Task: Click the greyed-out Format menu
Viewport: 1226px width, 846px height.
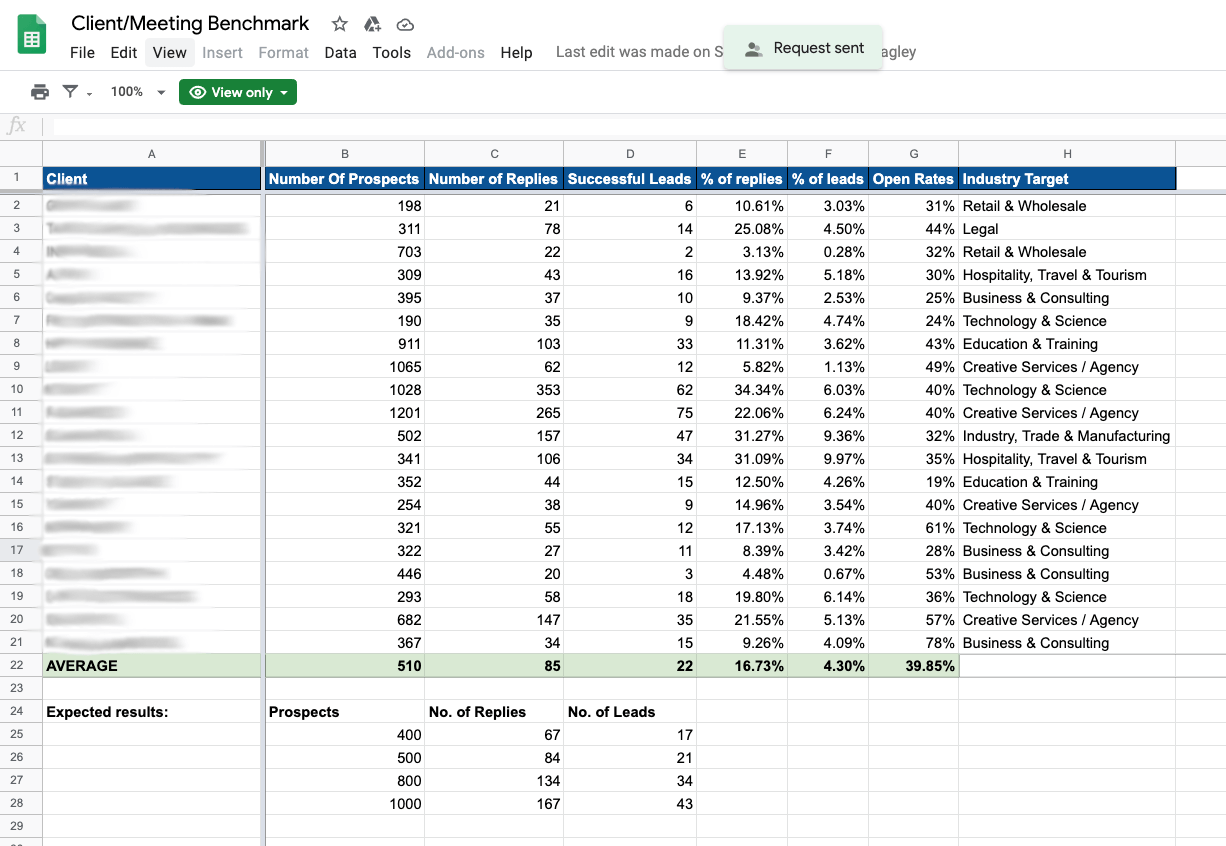Action: (x=284, y=53)
